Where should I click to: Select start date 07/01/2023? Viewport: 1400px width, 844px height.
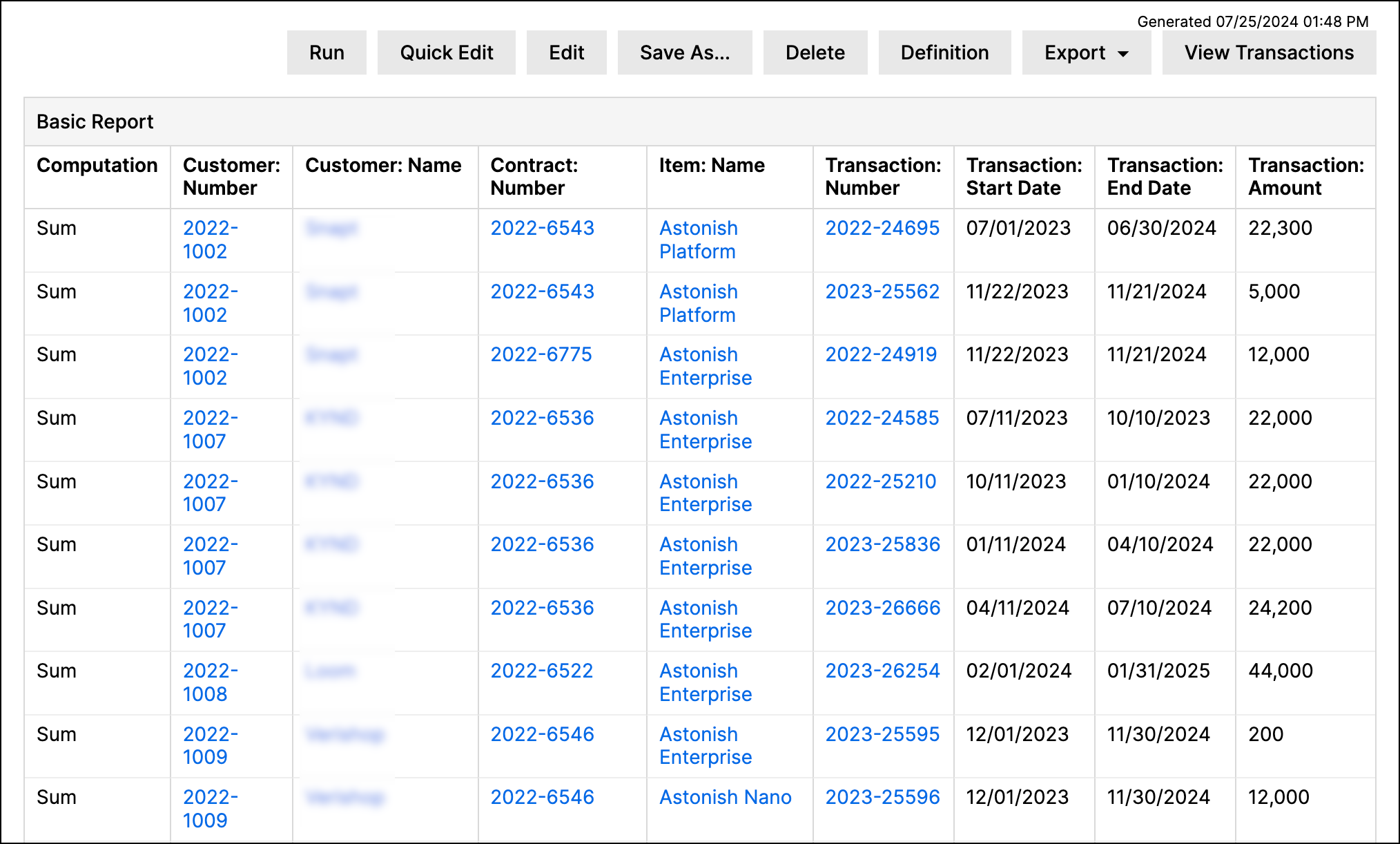[1018, 228]
